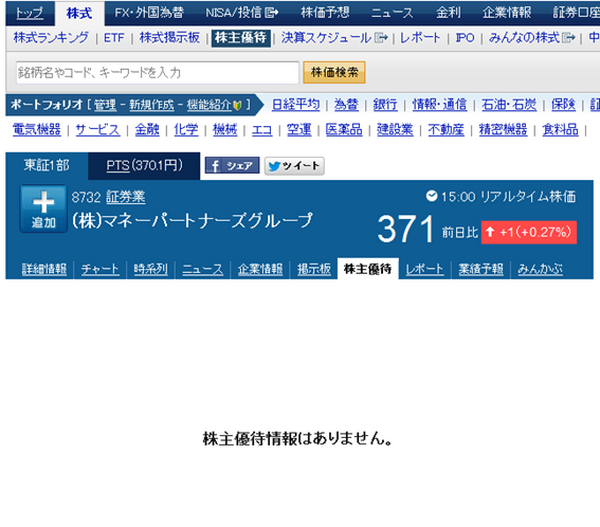Open 電気機器 sector link
The image size is (600, 527).
click(x=37, y=130)
